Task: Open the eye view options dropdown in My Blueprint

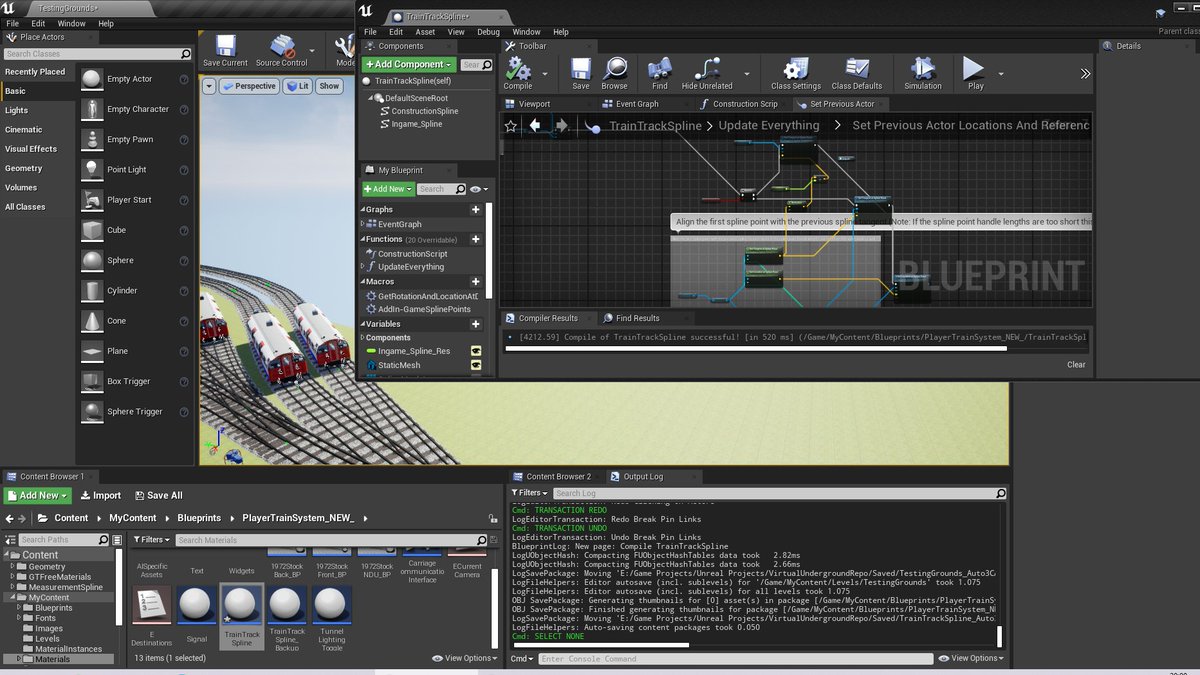Action: (479, 189)
